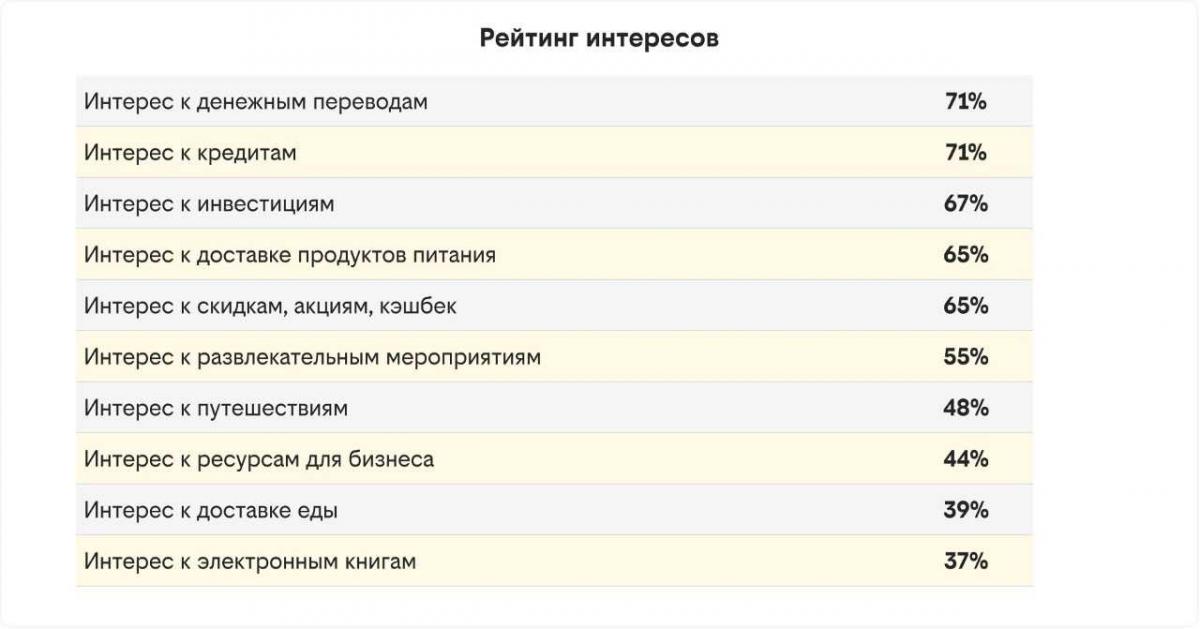
Task: Click the 48% value for путешествиям
Action: coord(966,407)
